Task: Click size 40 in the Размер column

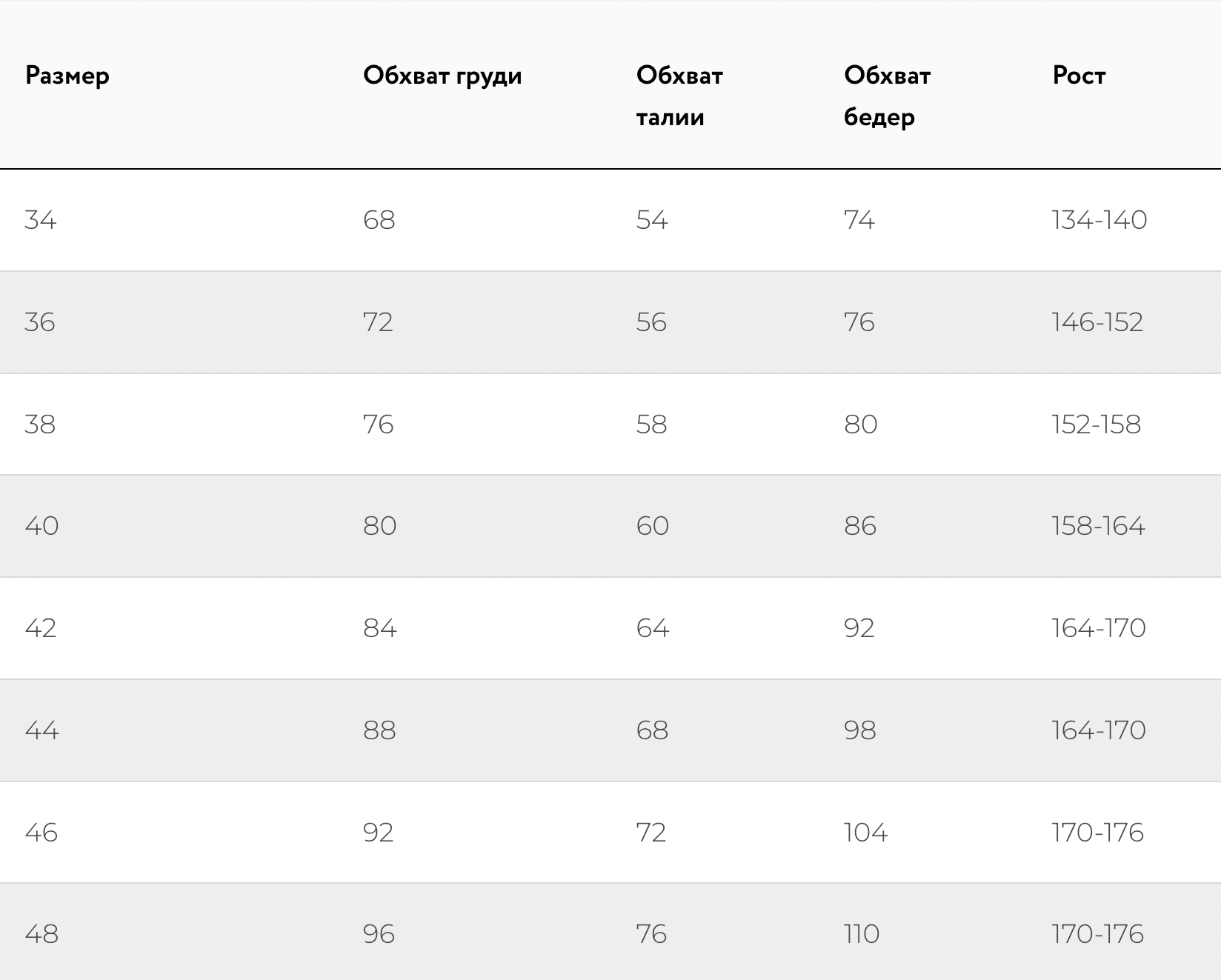Action: pos(41,526)
